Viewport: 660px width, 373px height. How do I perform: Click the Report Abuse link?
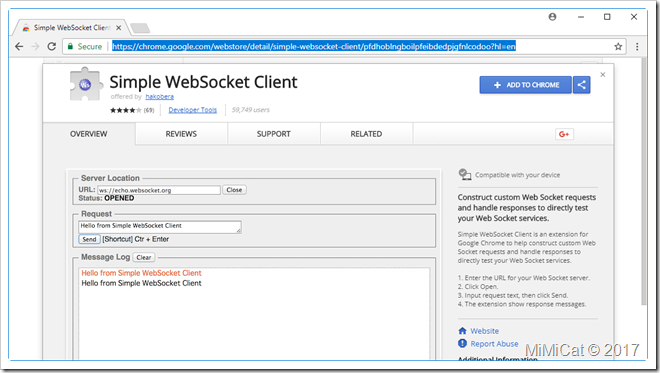click(x=494, y=344)
